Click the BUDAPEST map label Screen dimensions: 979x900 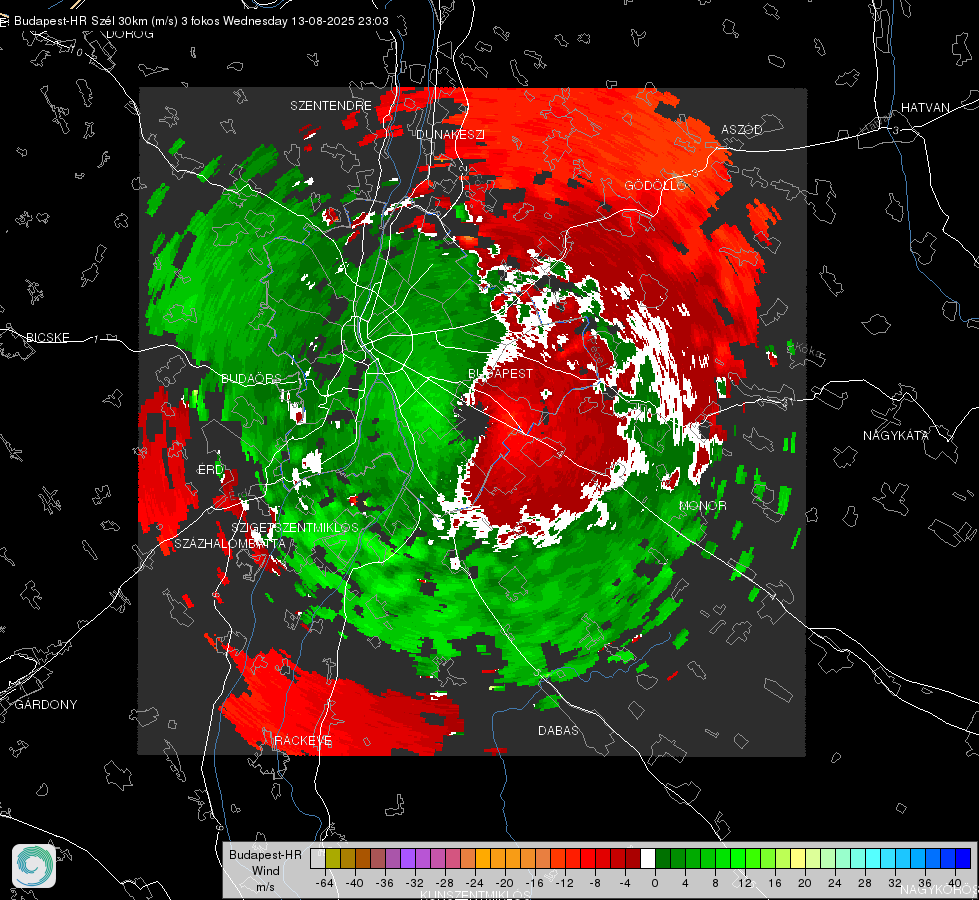(x=501, y=374)
